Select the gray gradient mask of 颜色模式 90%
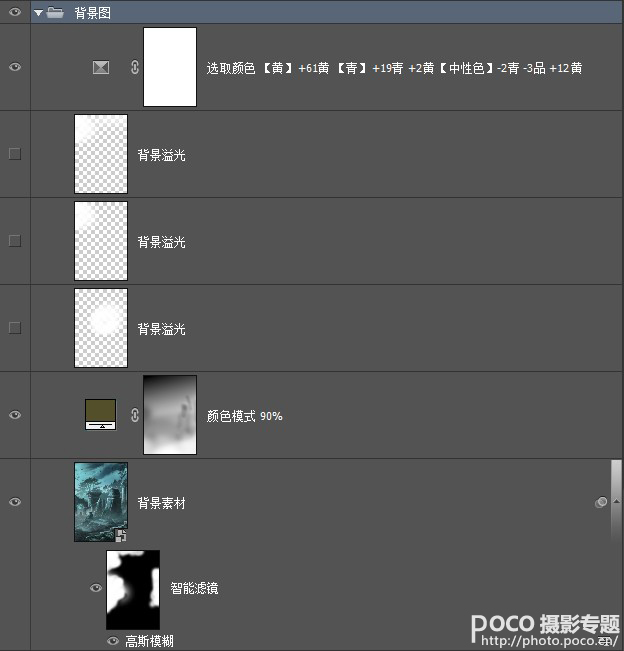 pos(170,415)
